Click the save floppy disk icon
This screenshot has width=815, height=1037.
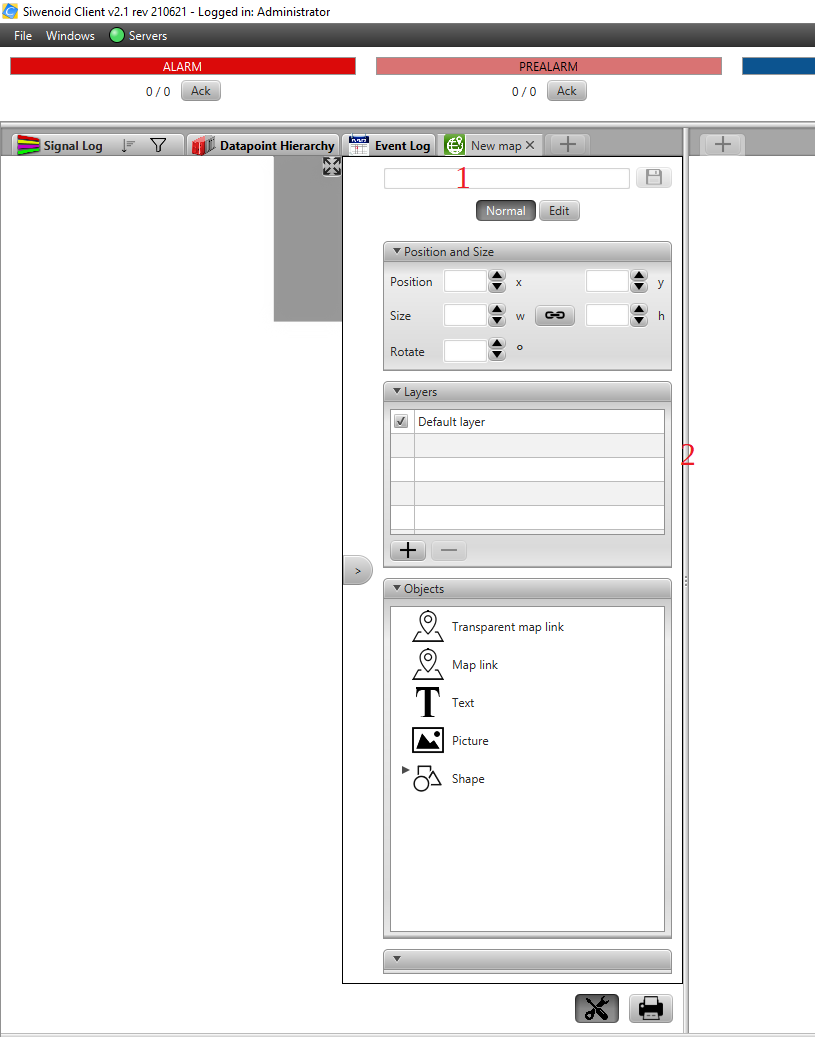653,178
